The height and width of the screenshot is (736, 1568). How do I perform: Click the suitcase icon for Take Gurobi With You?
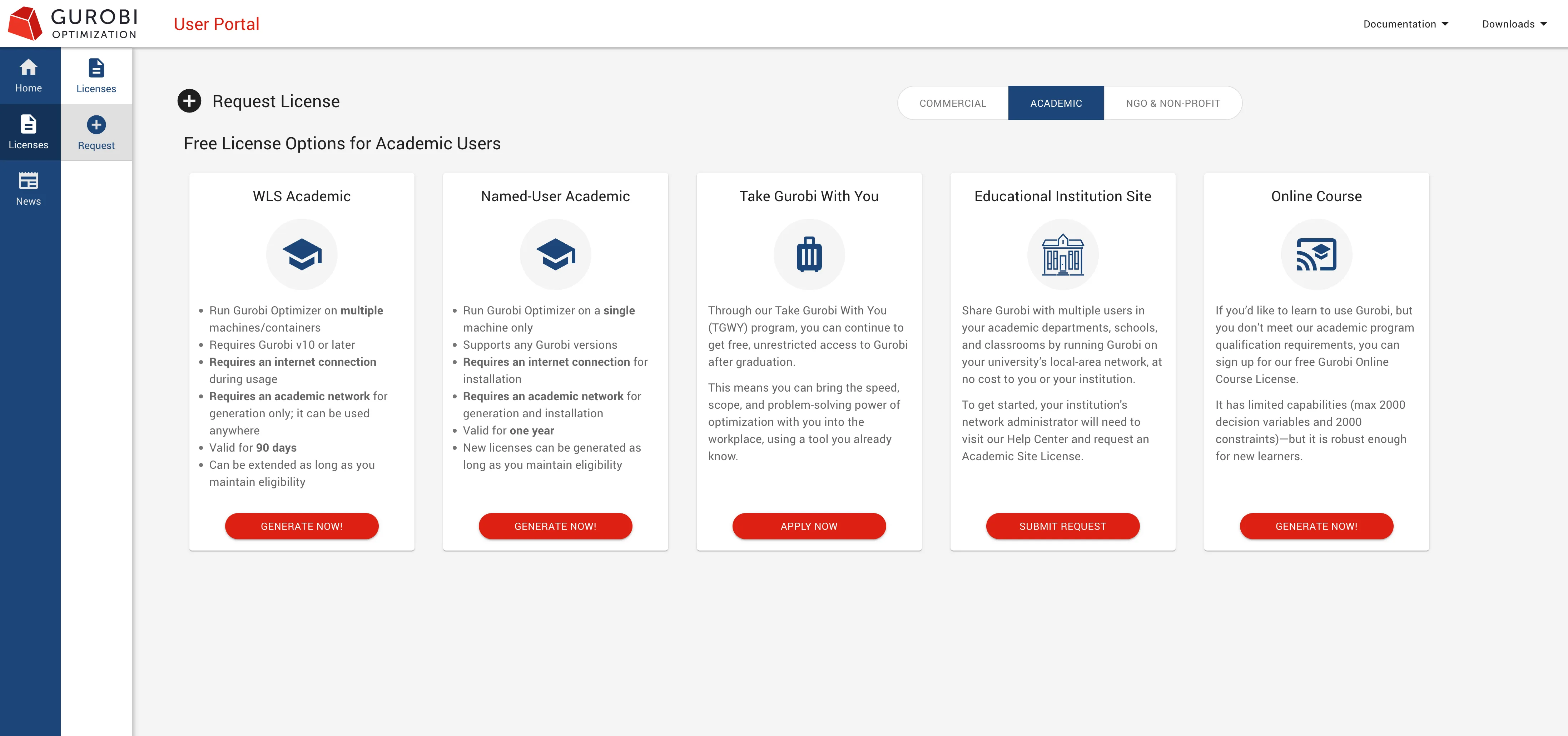point(808,254)
